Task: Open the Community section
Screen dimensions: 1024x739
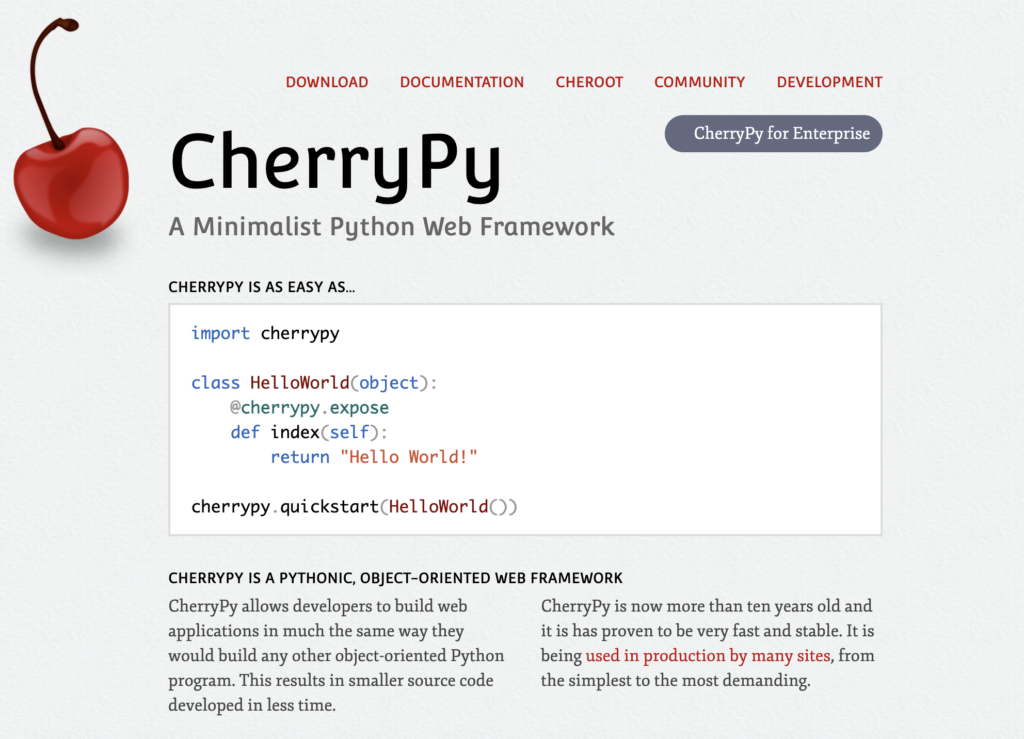Action: (699, 82)
